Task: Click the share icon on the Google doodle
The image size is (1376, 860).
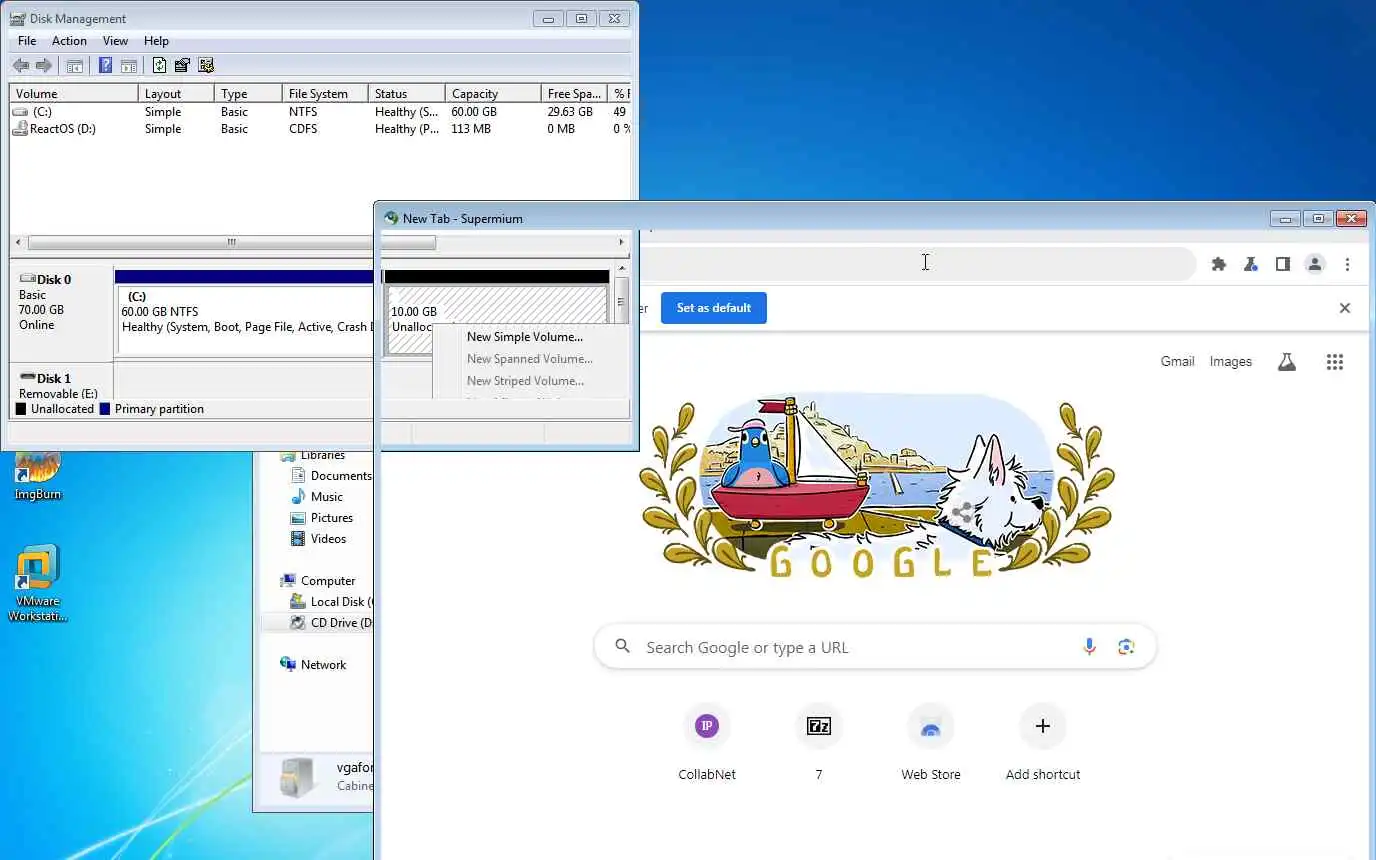Action: pyautogui.click(x=961, y=513)
